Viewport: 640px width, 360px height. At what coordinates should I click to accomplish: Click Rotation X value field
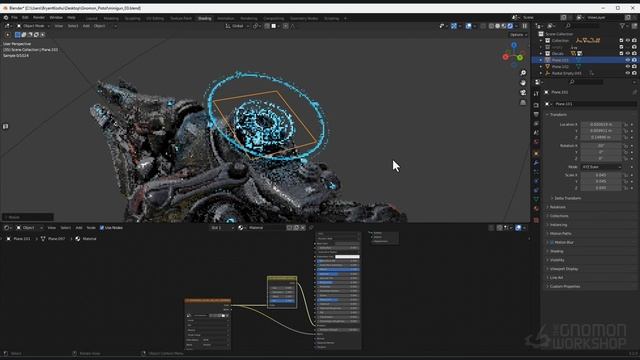point(601,146)
